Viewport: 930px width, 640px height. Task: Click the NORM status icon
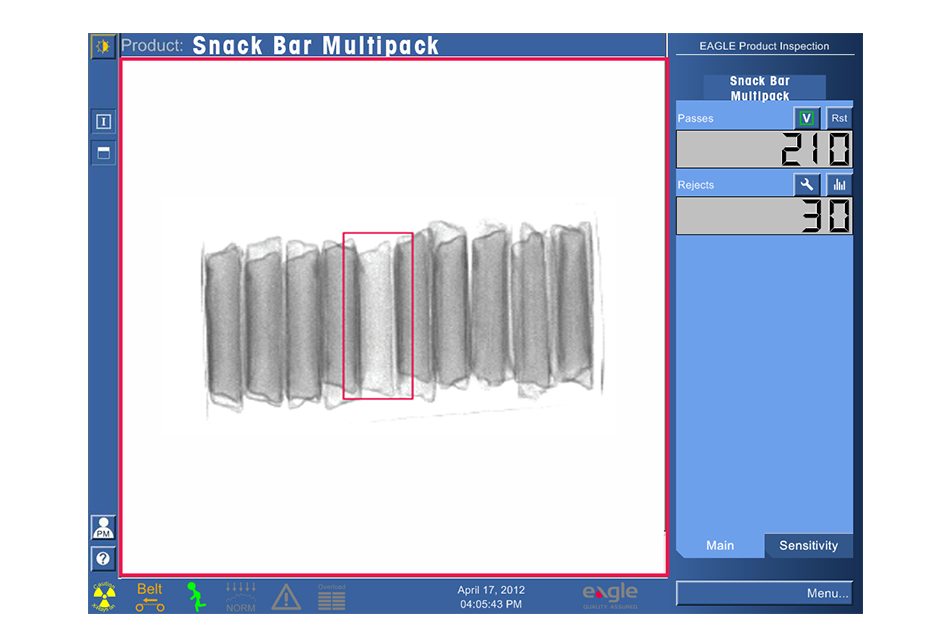(x=241, y=597)
